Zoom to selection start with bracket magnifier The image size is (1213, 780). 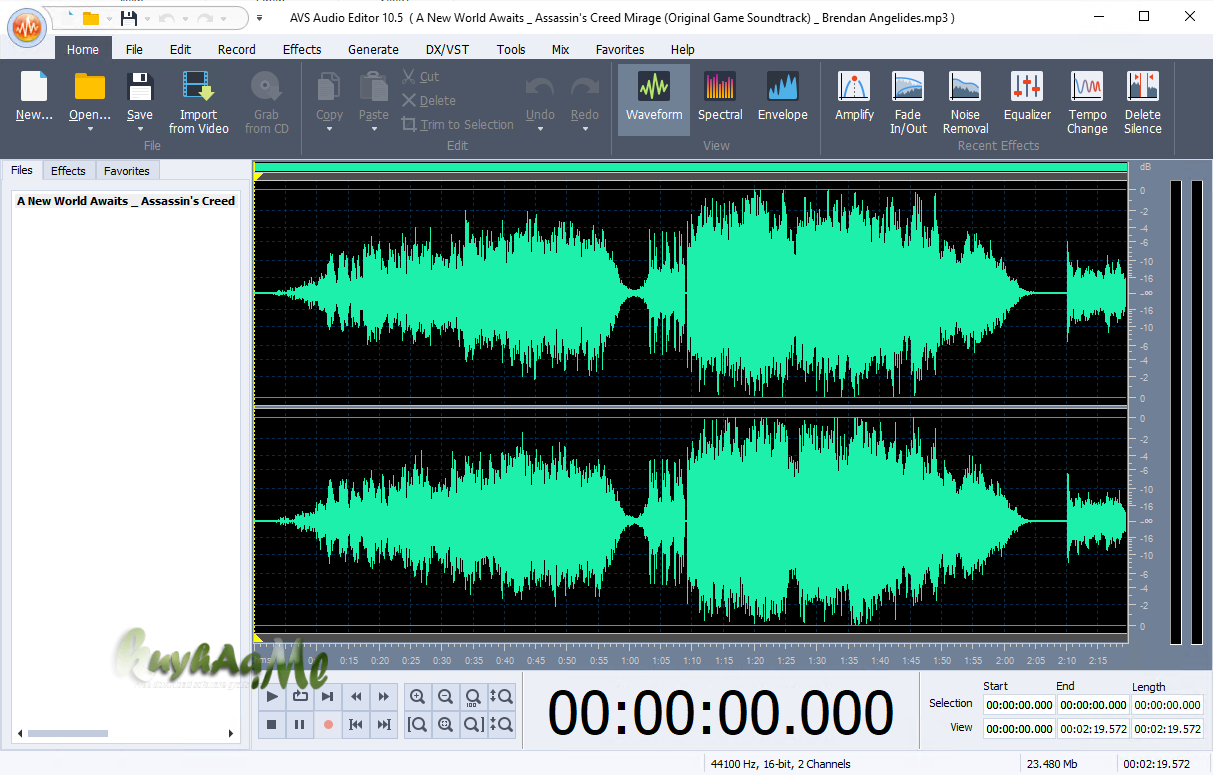[x=418, y=725]
